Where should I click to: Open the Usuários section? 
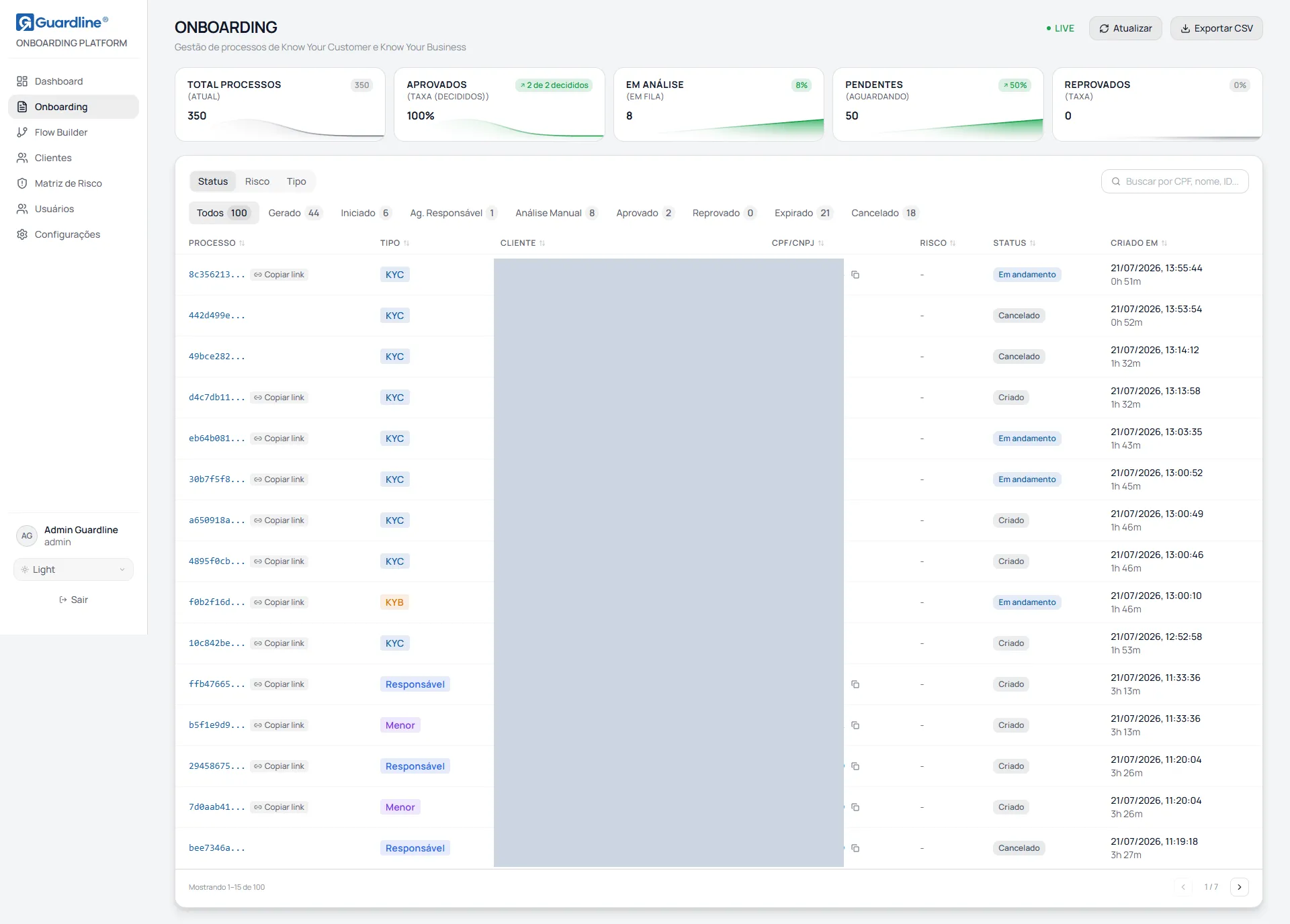[x=73, y=209]
